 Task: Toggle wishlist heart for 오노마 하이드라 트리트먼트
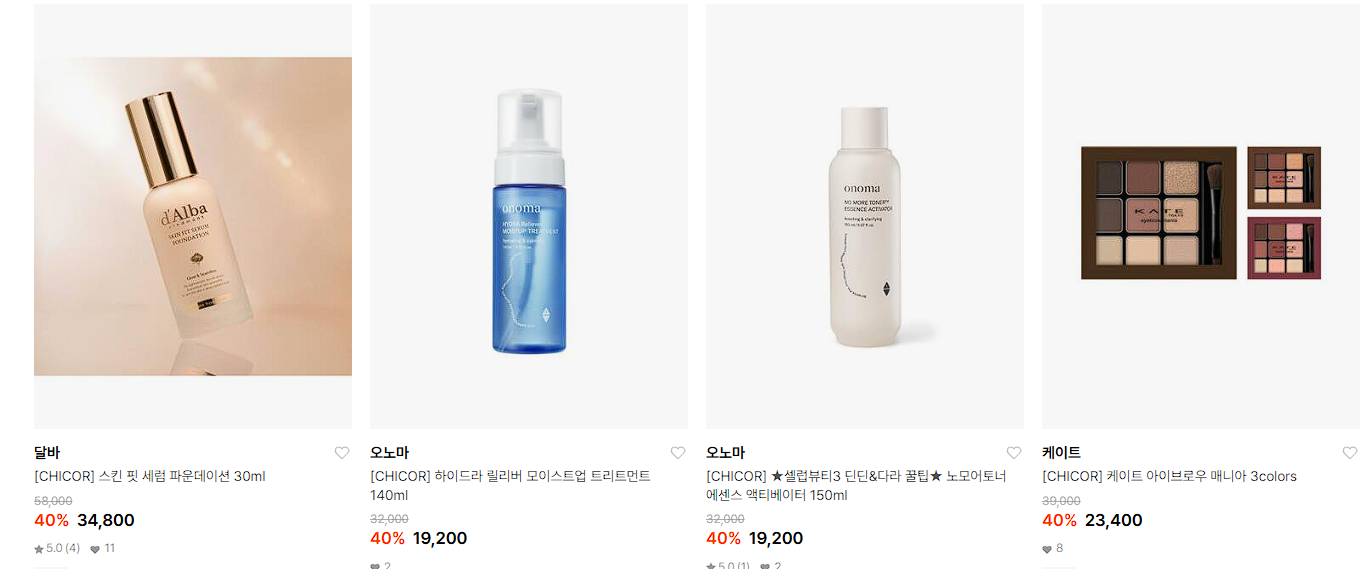[678, 453]
